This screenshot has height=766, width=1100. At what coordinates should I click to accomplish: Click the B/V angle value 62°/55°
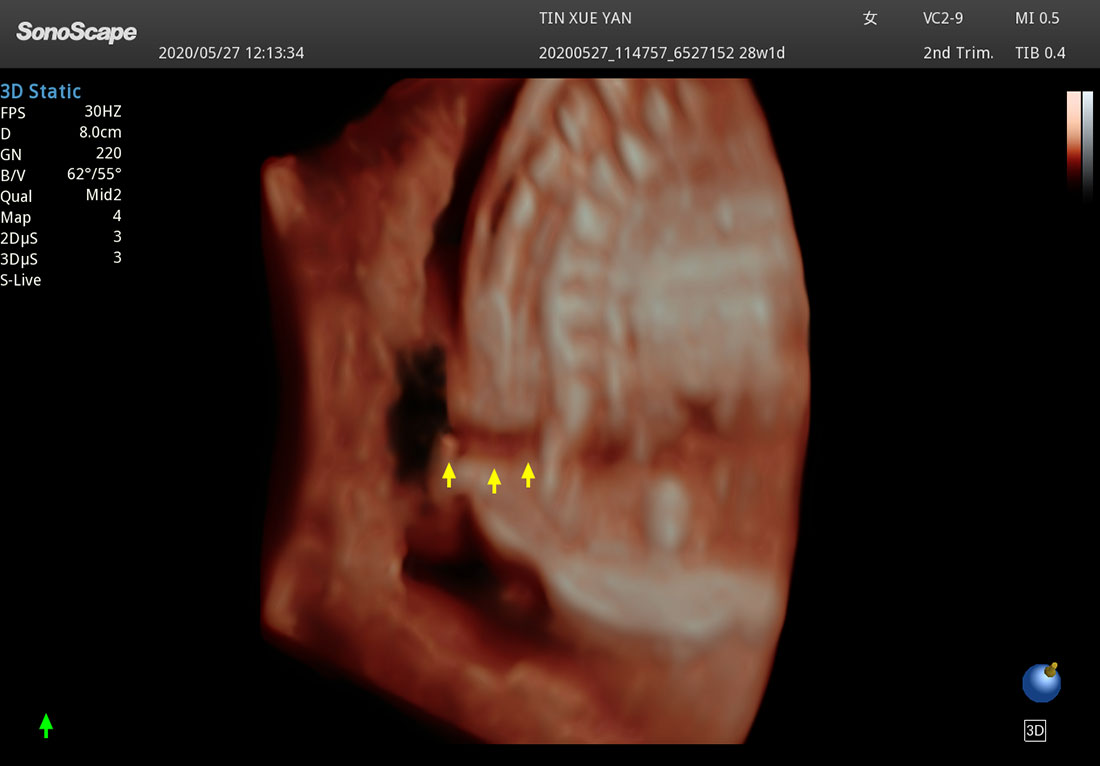click(94, 174)
